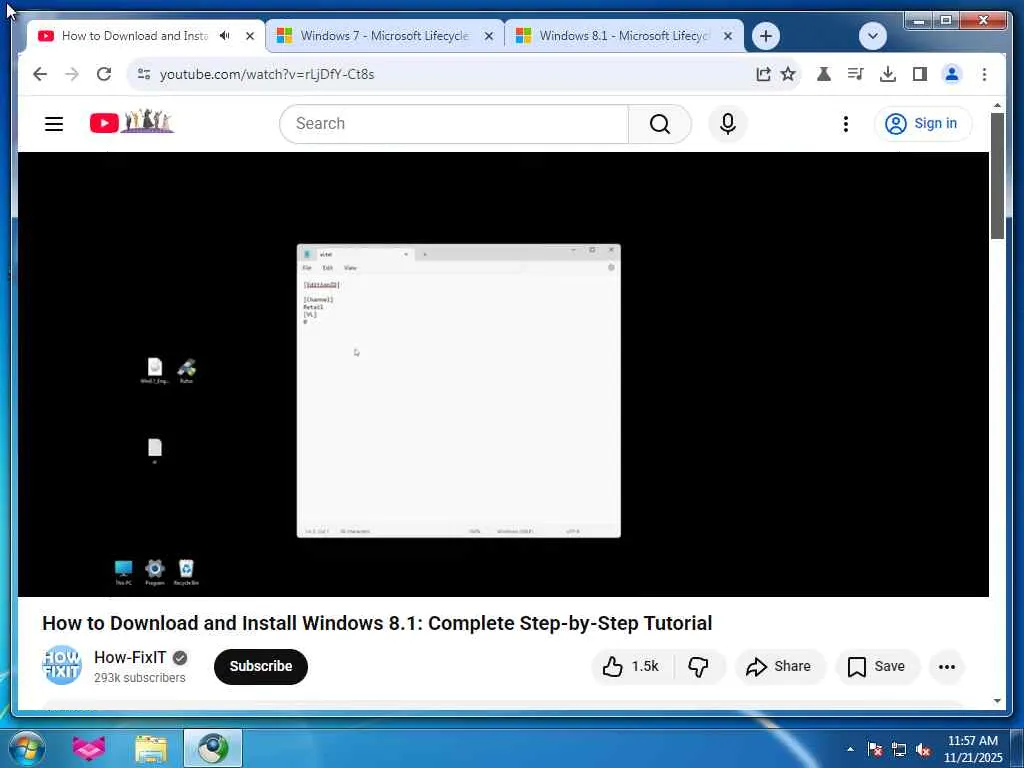This screenshot has height=768, width=1024.
Task: Open the taskbar clock 11:57 AM
Action: point(973,749)
